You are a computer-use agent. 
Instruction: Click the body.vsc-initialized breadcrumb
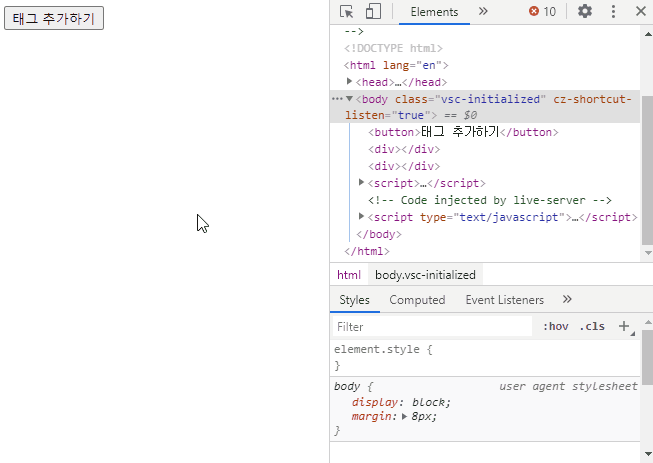pyautogui.click(x=425, y=275)
